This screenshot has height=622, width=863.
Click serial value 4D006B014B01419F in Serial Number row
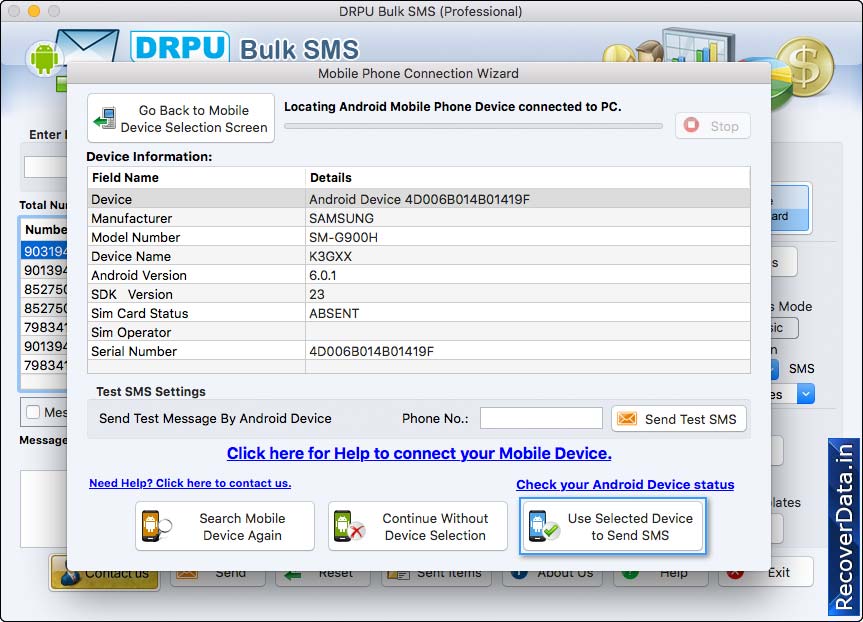372,351
